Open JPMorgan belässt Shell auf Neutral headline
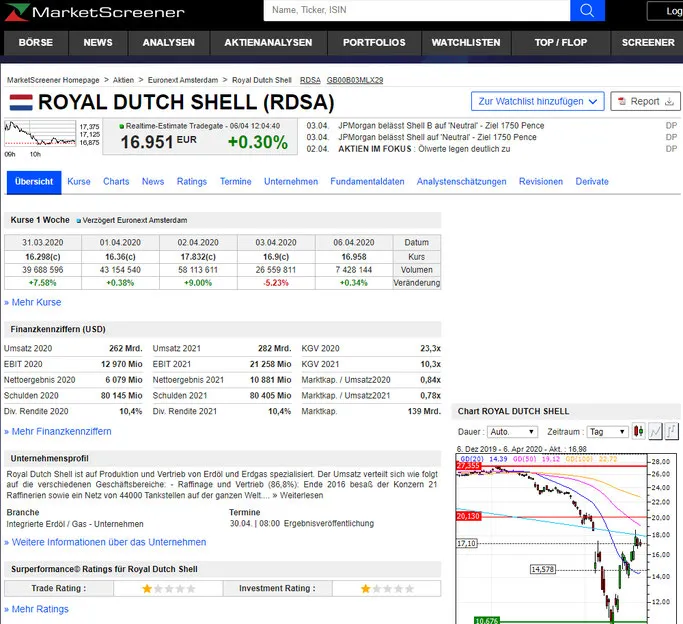 437,137
